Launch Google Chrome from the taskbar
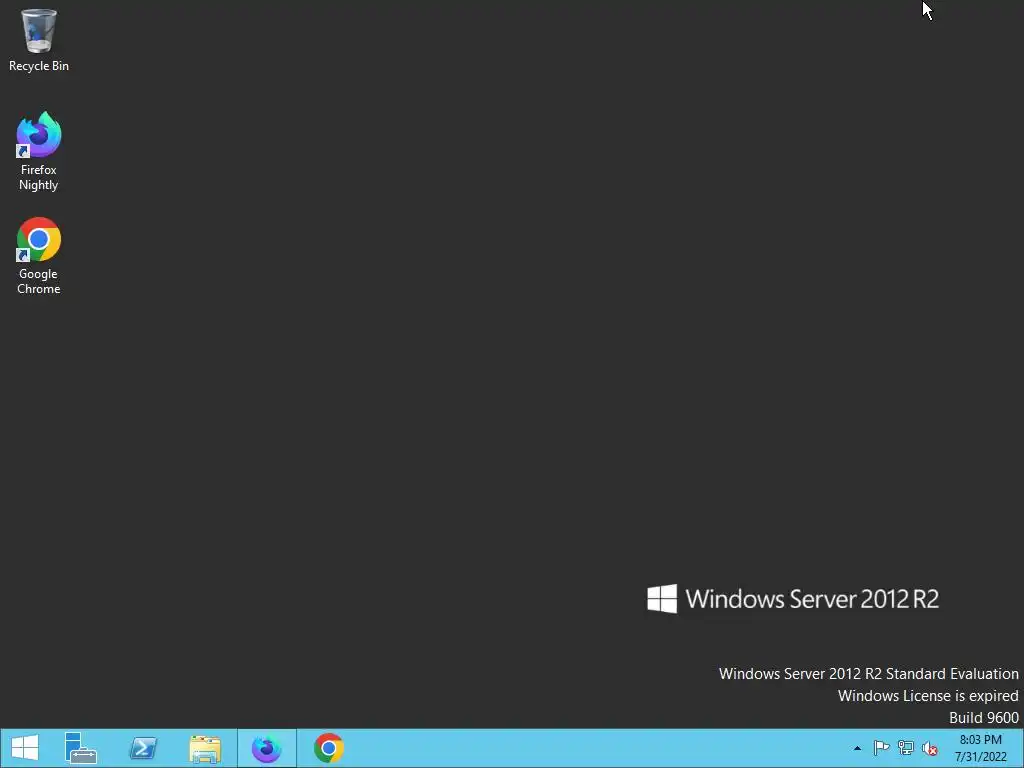Image resolution: width=1024 pixels, height=768 pixels. [328, 748]
